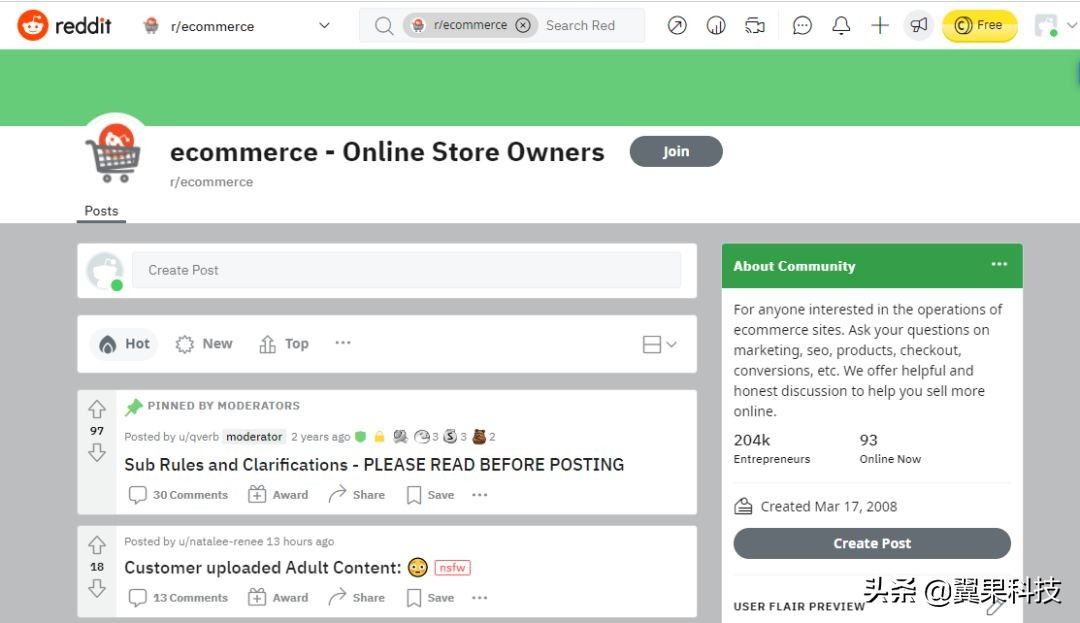Click Created Mar 17, 2008 text

829,507
